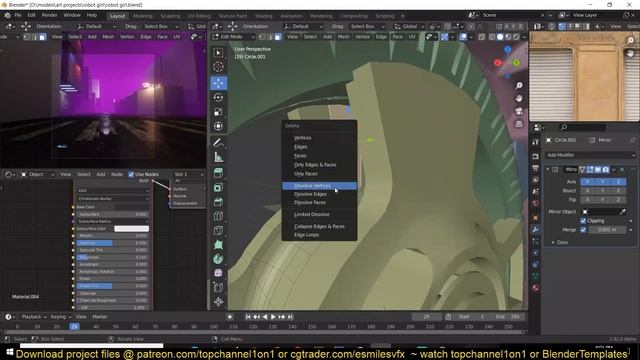Pick the Measure tool
640x360 pixels.
(218, 157)
